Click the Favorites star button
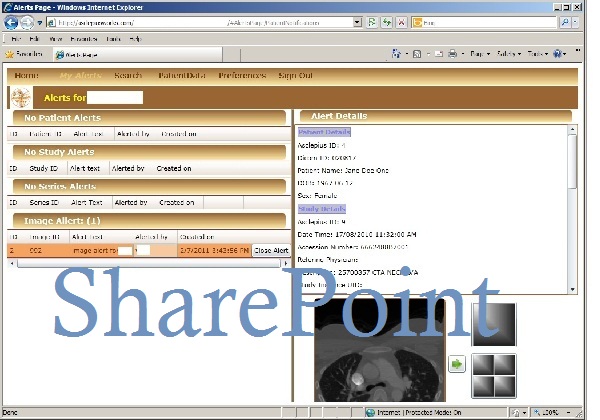The image size is (600, 420). tap(24, 54)
